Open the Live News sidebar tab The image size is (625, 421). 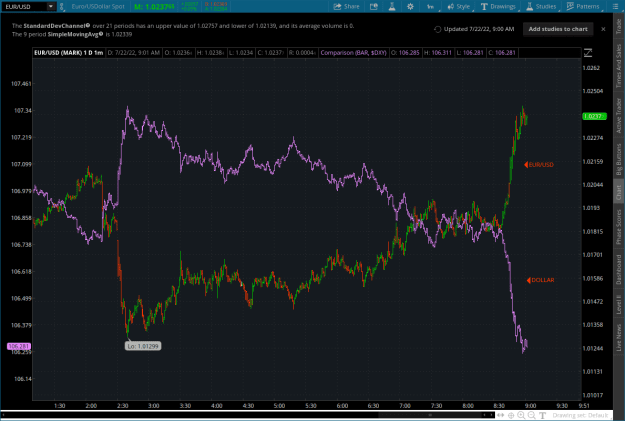click(x=619, y=337)
